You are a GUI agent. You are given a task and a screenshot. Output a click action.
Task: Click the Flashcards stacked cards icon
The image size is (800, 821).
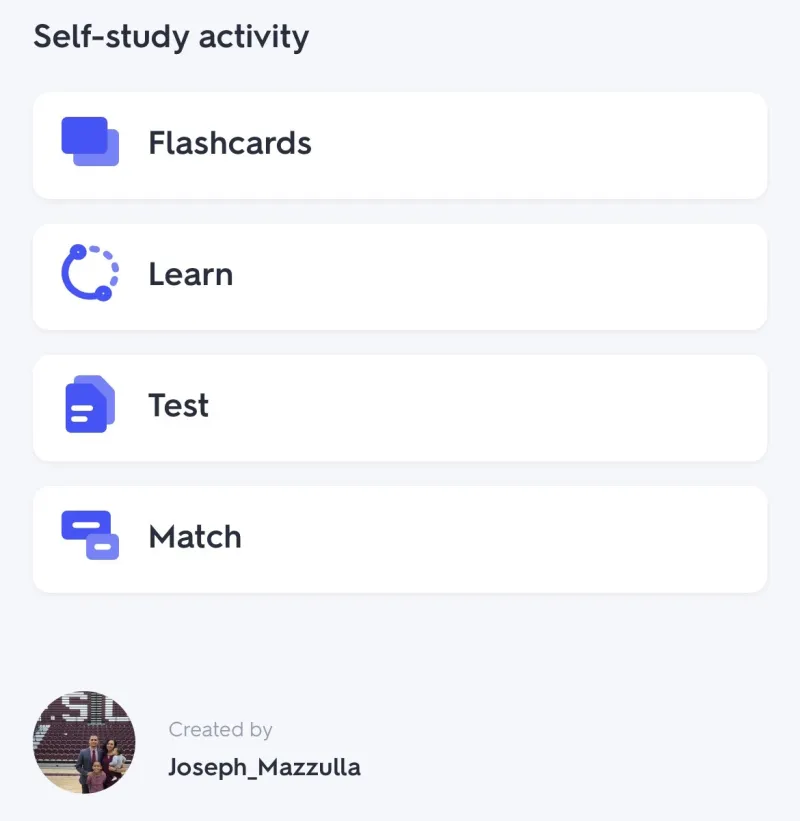pos(90,141)
